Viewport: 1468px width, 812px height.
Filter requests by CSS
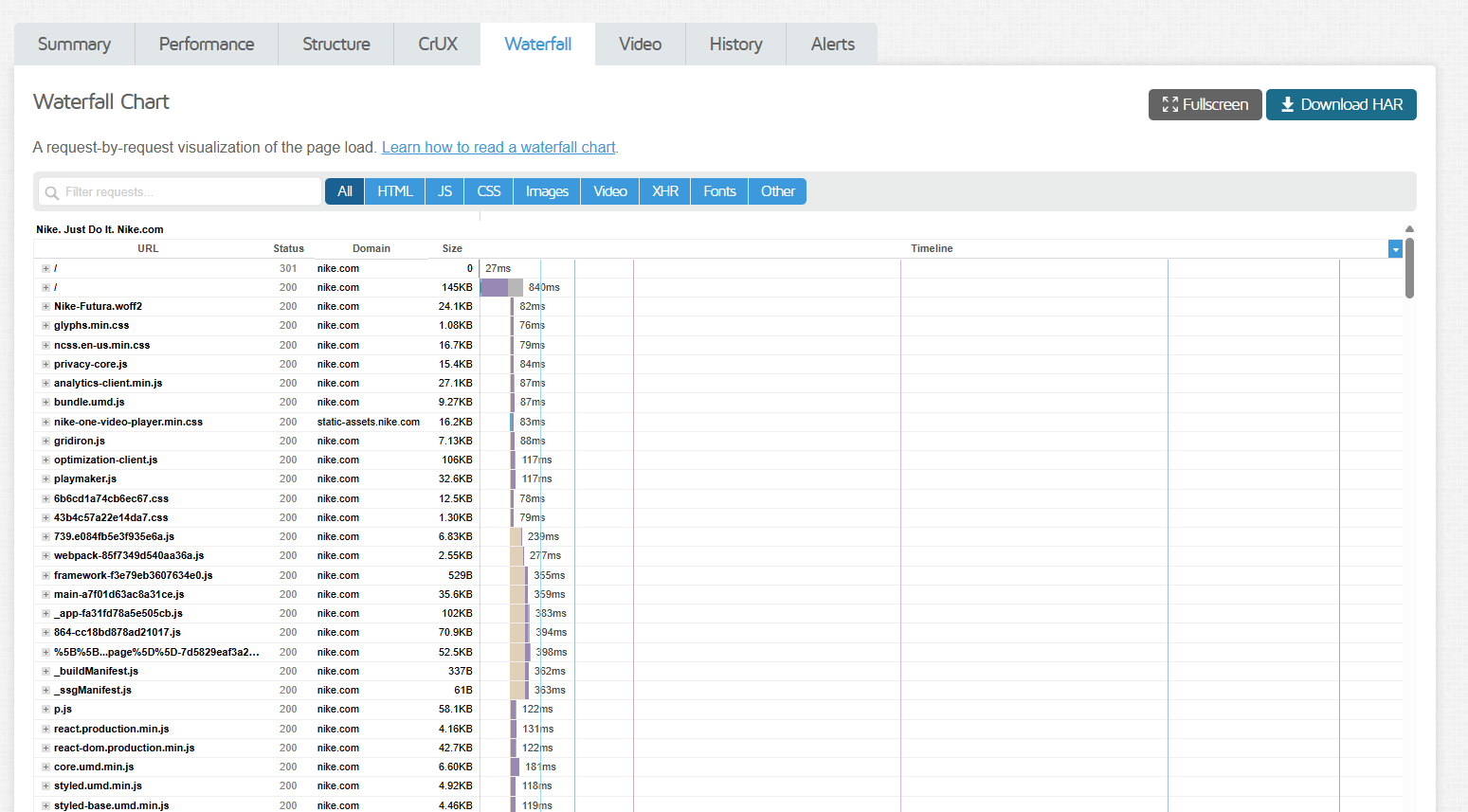point(489,191)
